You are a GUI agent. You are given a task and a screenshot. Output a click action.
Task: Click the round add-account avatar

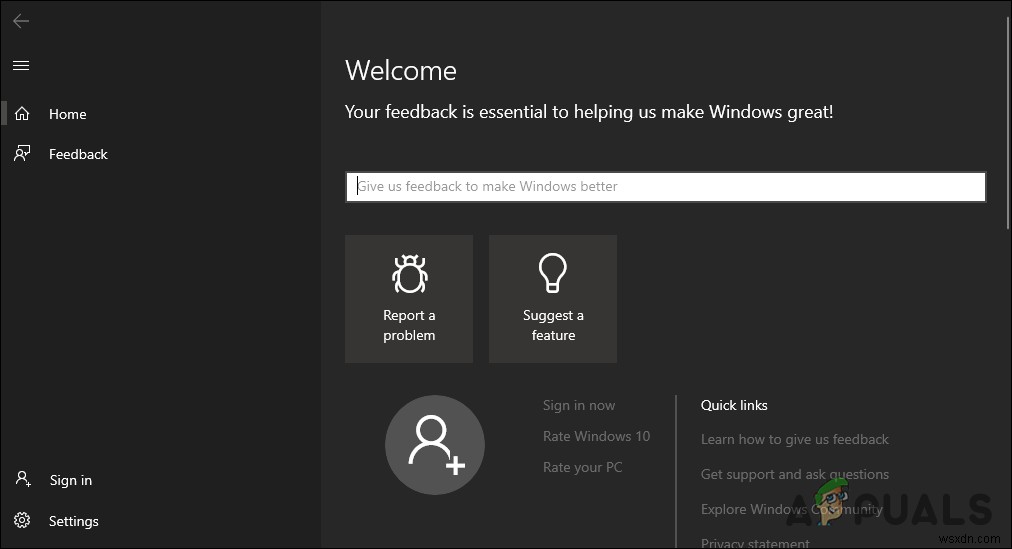(434, 445)
